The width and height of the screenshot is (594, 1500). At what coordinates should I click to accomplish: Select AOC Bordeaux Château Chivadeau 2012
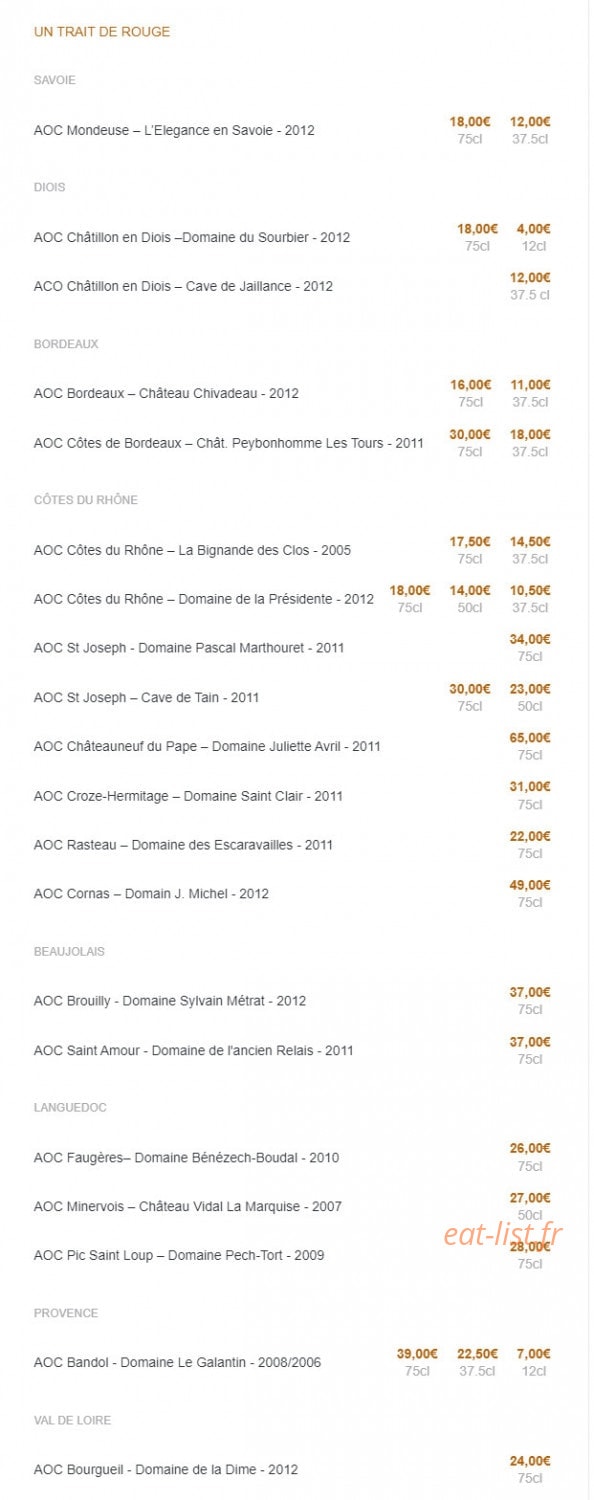(x=166, y=393)
